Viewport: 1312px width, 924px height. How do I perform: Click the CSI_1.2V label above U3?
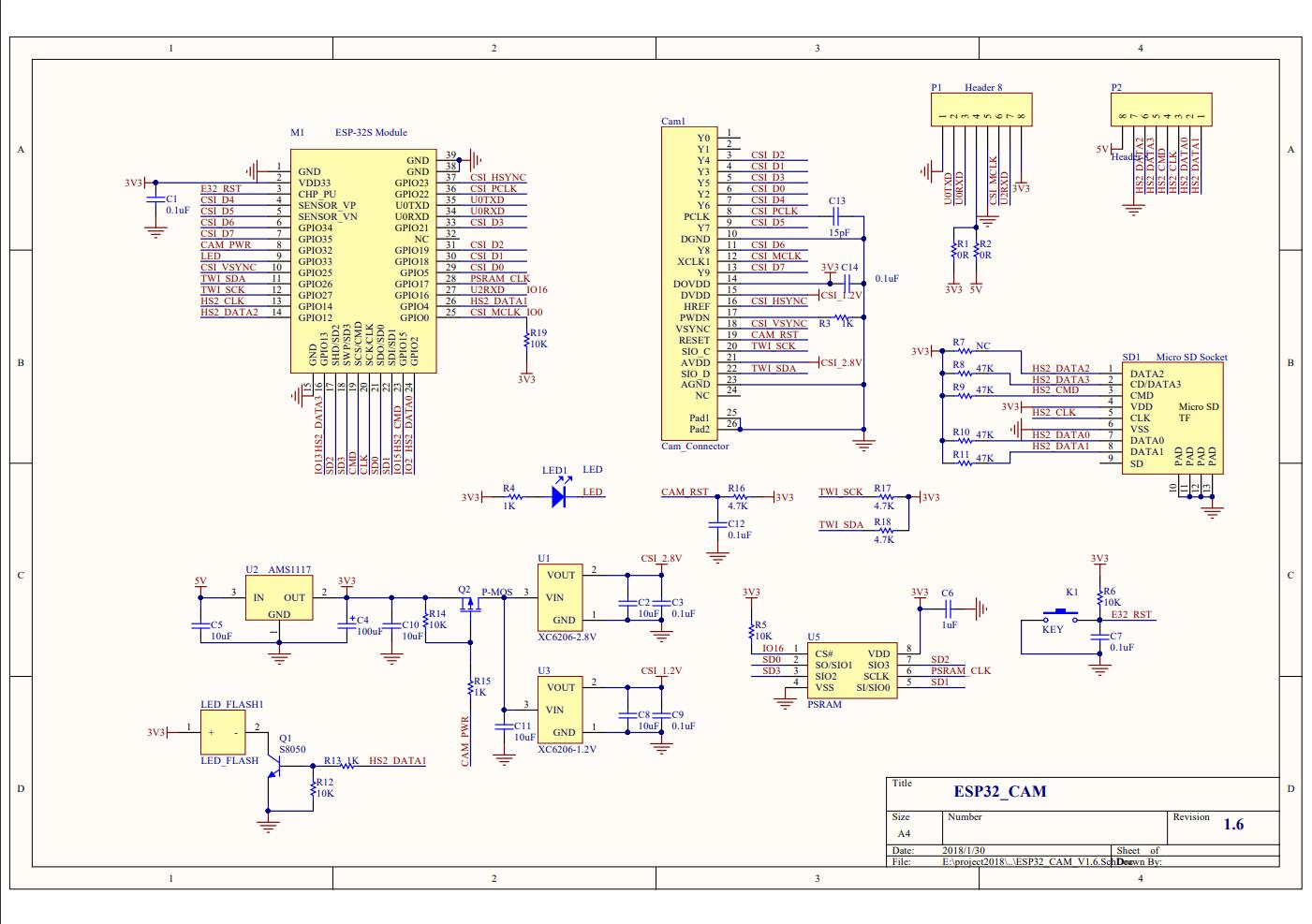661,670
